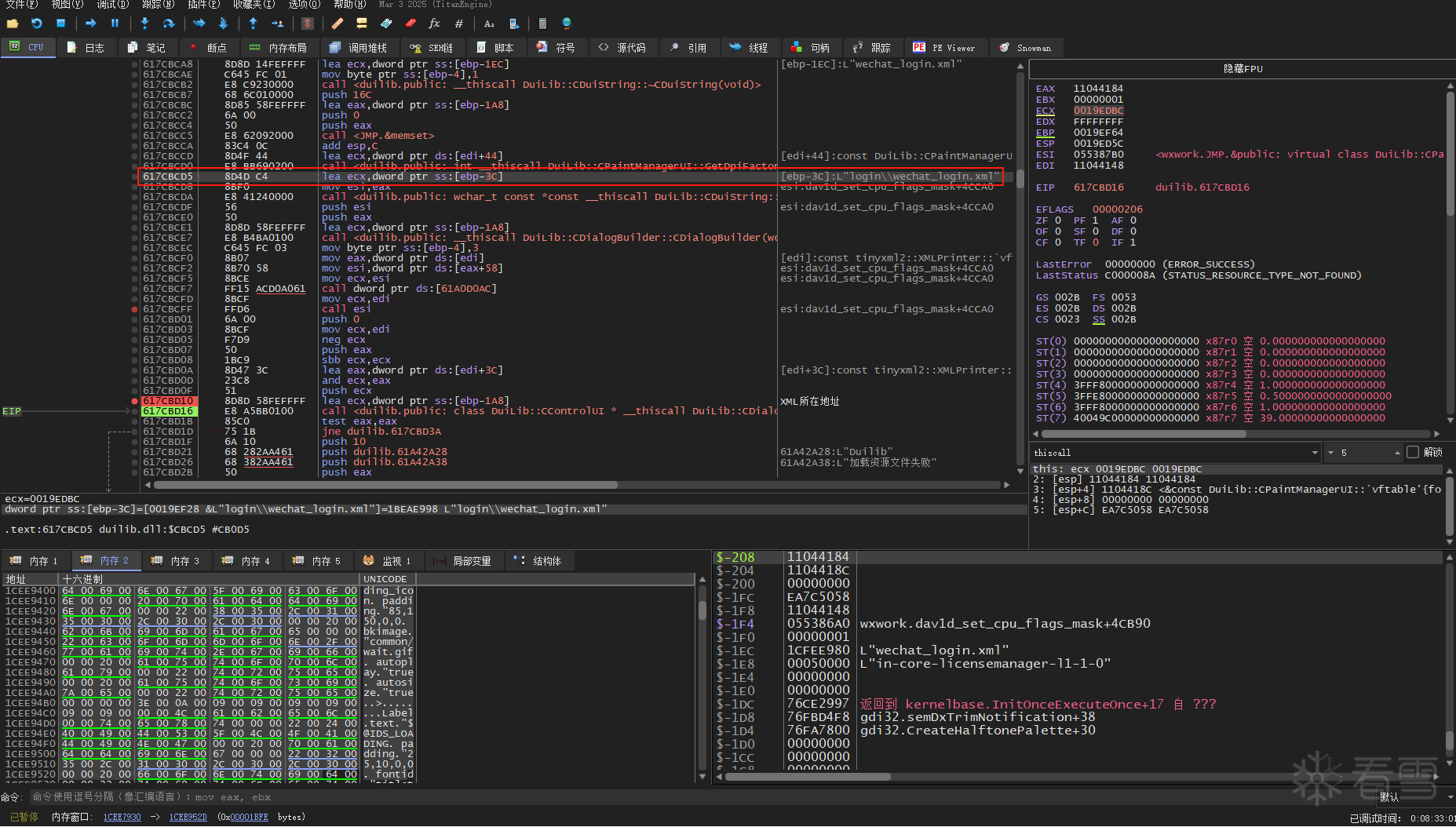1456x827 pixels.
Task: Click the step into icon
Action: point(144,24)
